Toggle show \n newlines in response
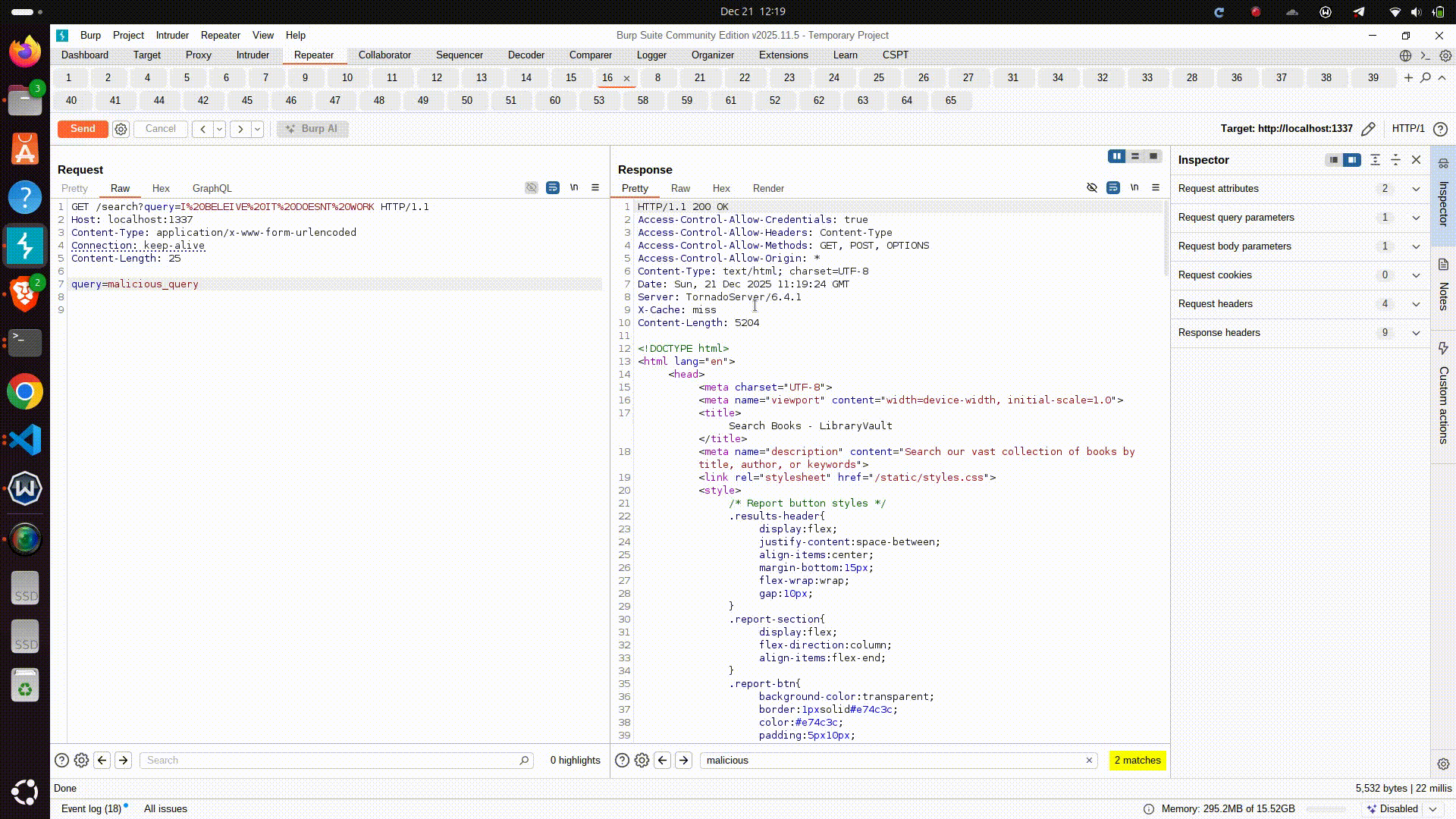Image resolution: width=1456 pixels, height=819 pixels. (1134, 187)
